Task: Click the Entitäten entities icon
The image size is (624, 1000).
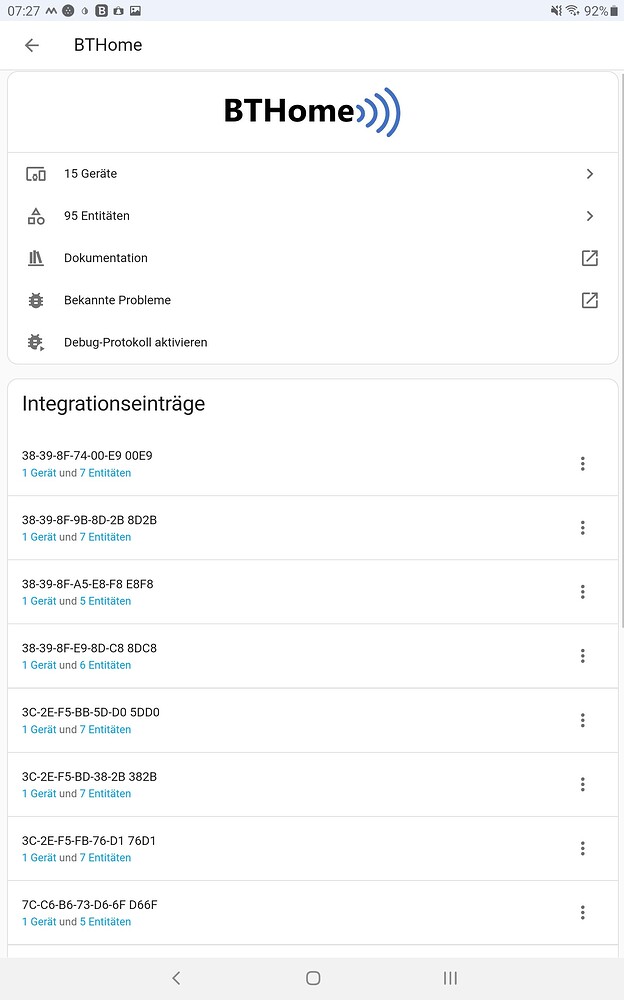Action: click(x=35, y=215)
